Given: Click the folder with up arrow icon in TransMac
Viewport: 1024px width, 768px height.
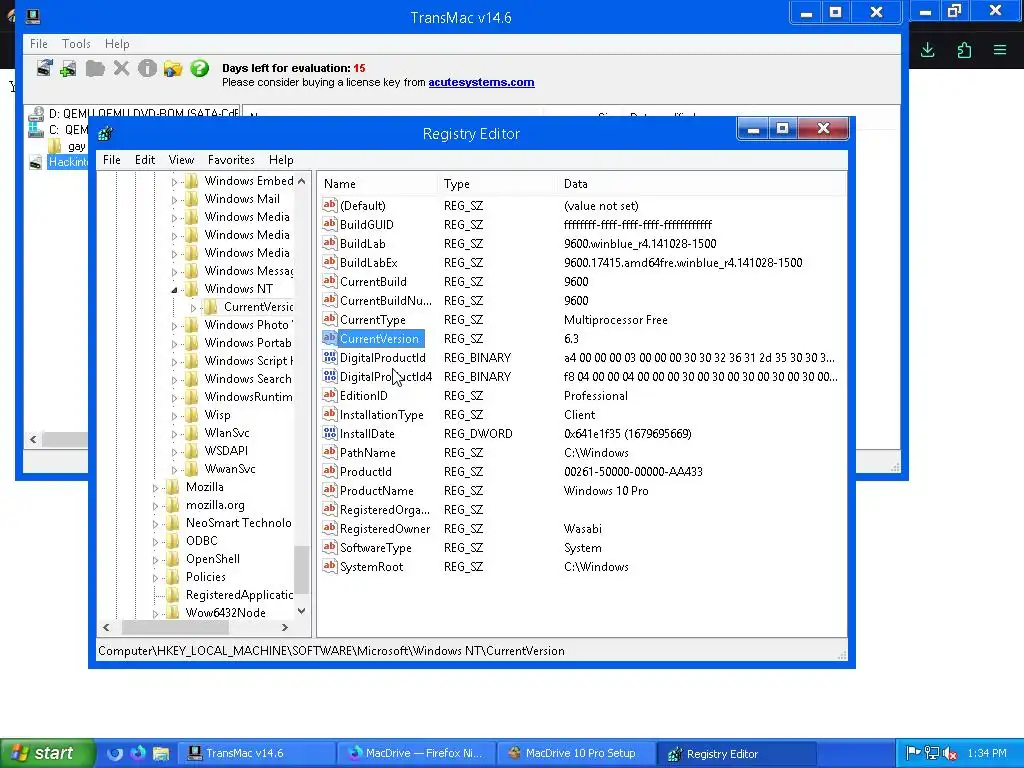Looking at the screenshot, I should point(173,68).
